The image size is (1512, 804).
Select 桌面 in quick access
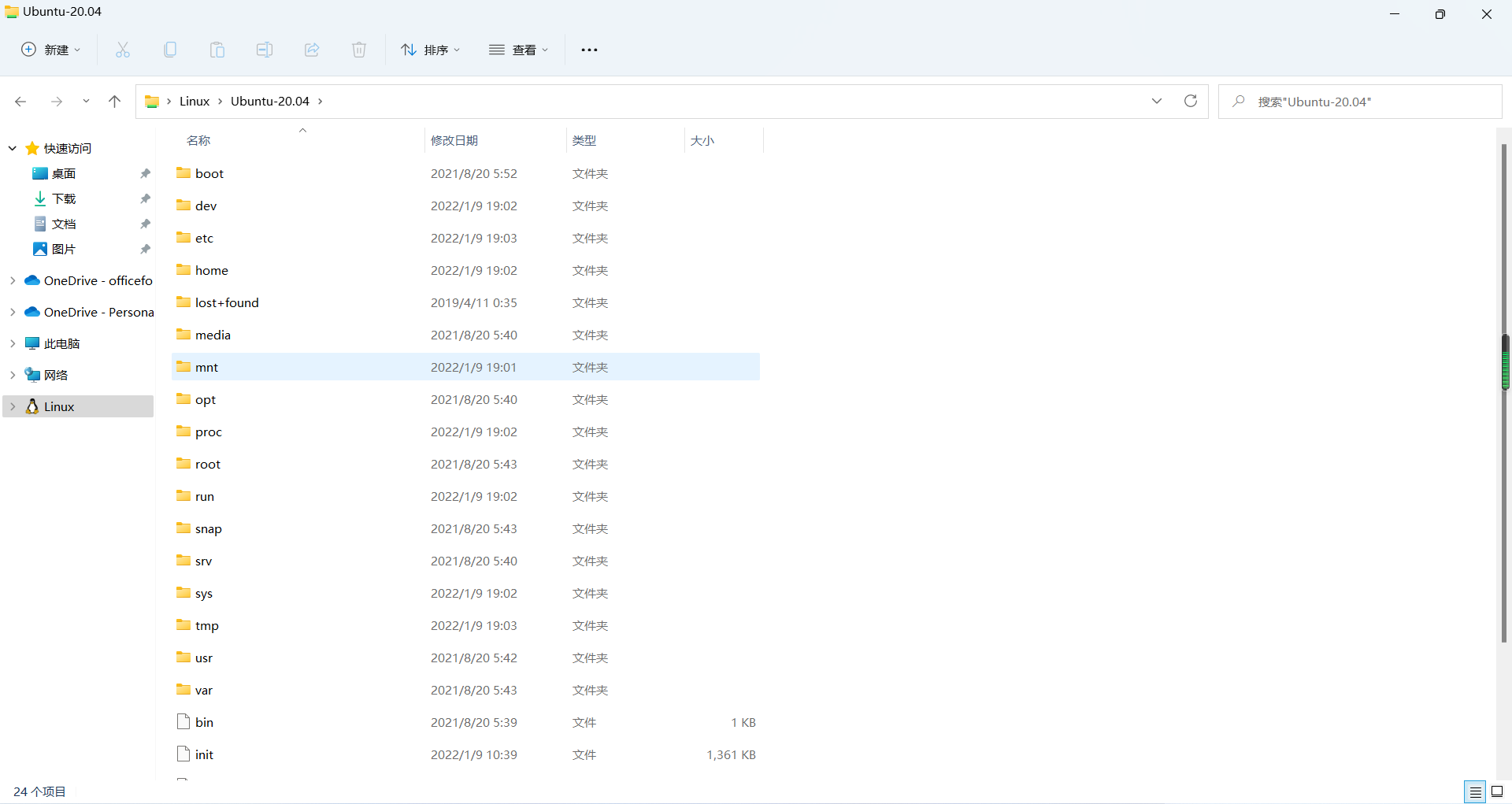click(64, 173)
